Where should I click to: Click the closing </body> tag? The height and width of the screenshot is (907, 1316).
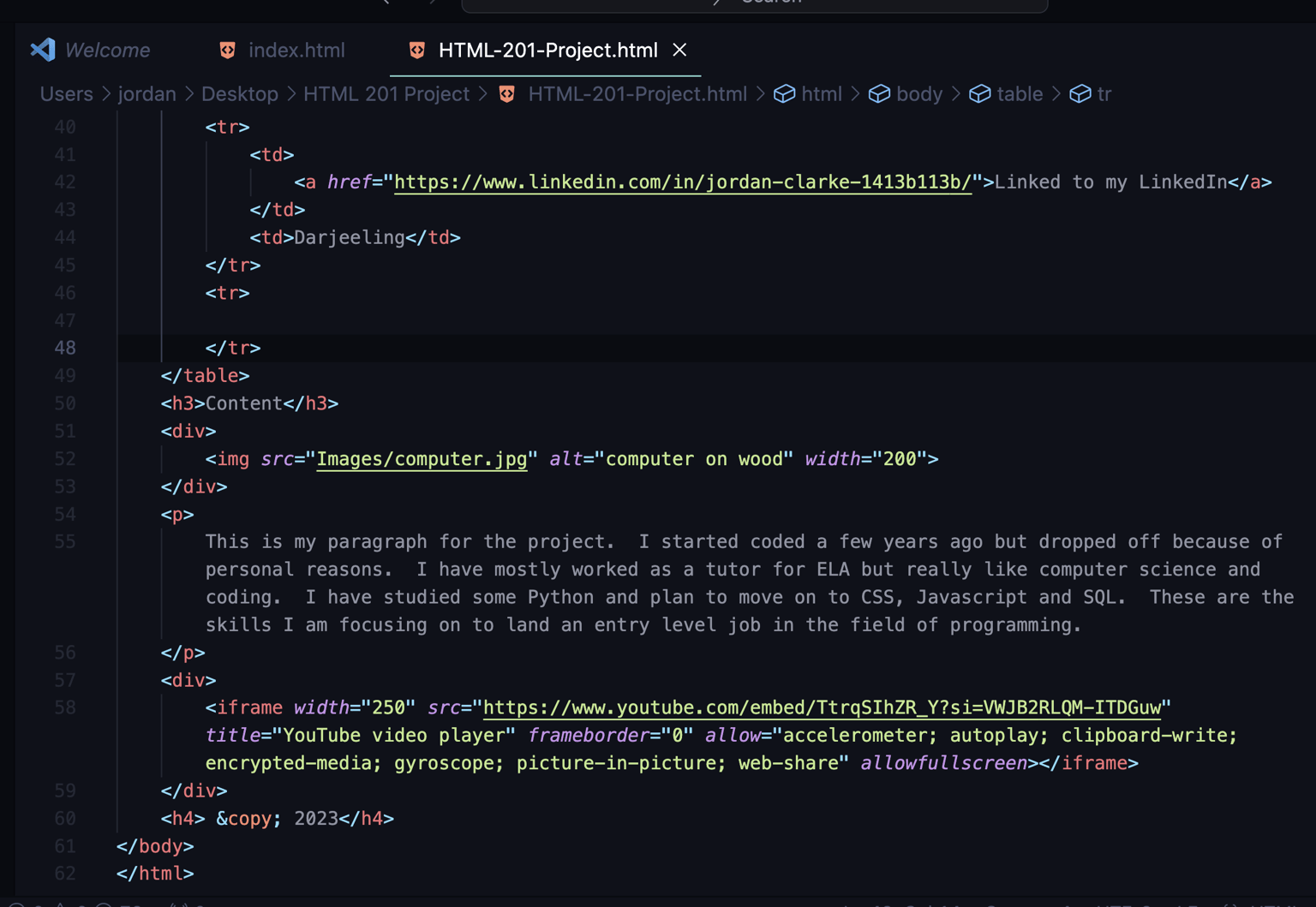point(155,846)
